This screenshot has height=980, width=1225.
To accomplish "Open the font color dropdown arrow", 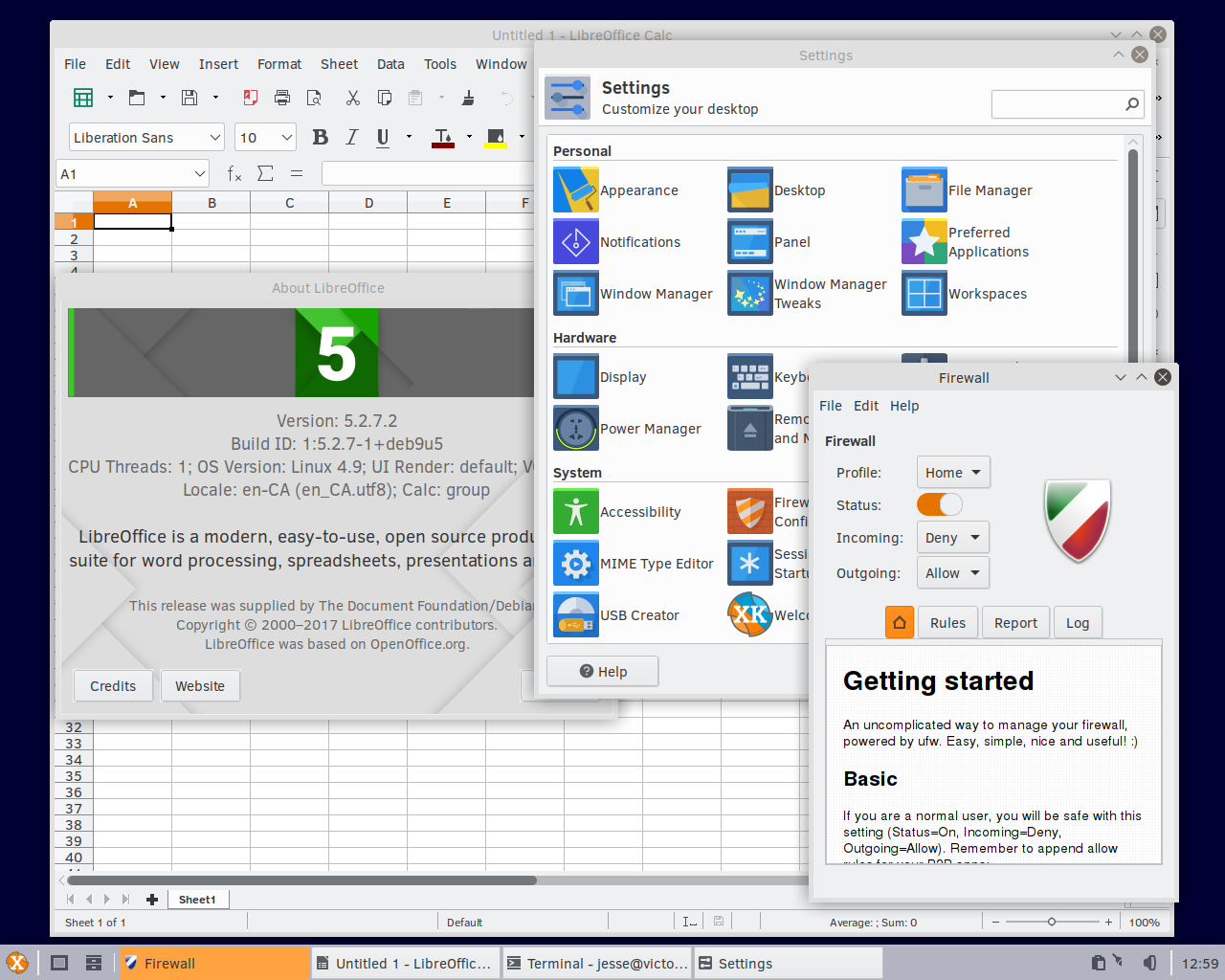I will [x=469, y=137].
